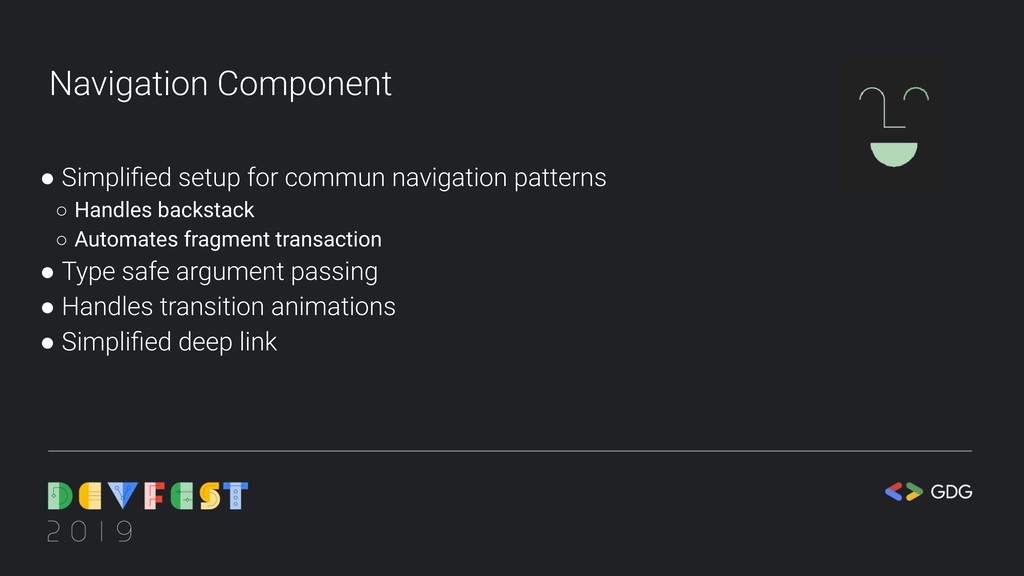Screen dimensions: 1024x576
Task: Click the 2019 year text
Action: coord(91,532)
